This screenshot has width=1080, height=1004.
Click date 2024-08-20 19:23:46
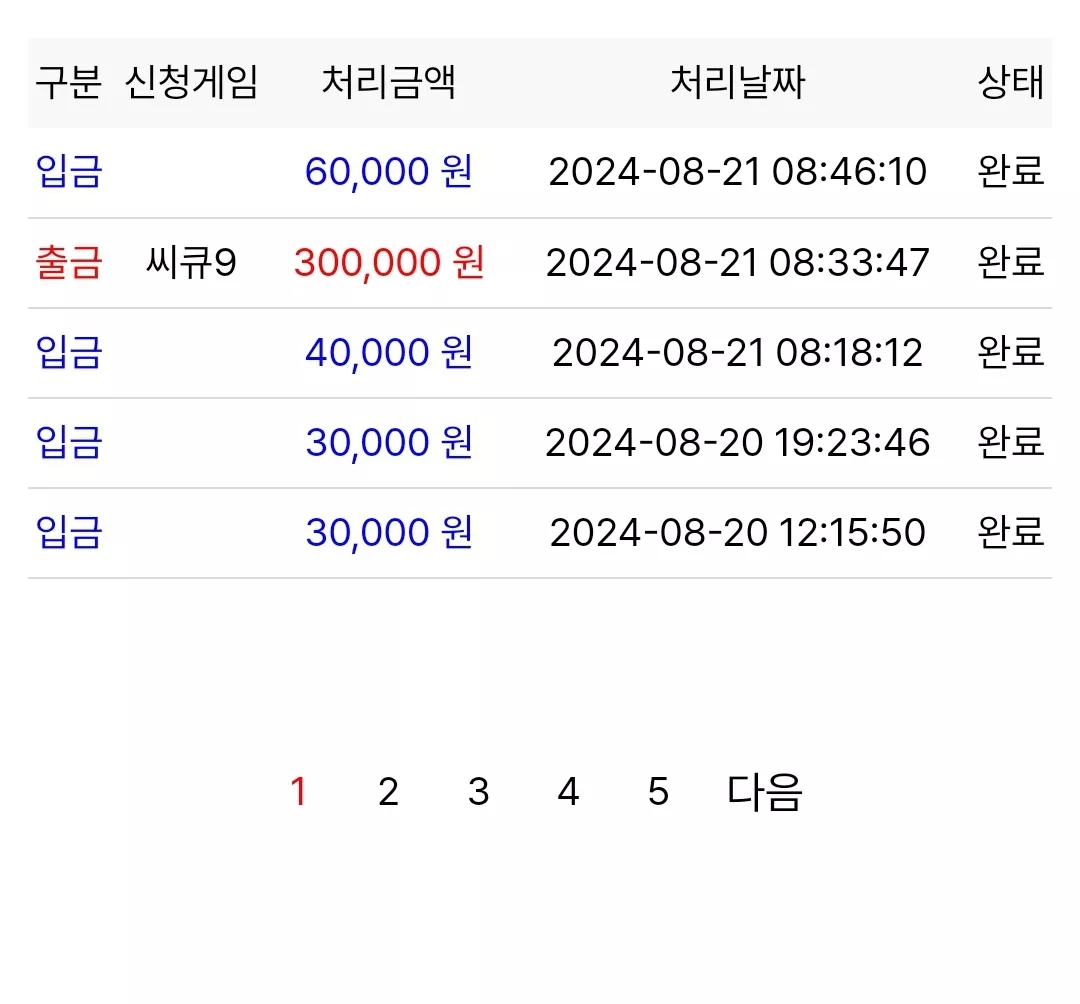737,443
